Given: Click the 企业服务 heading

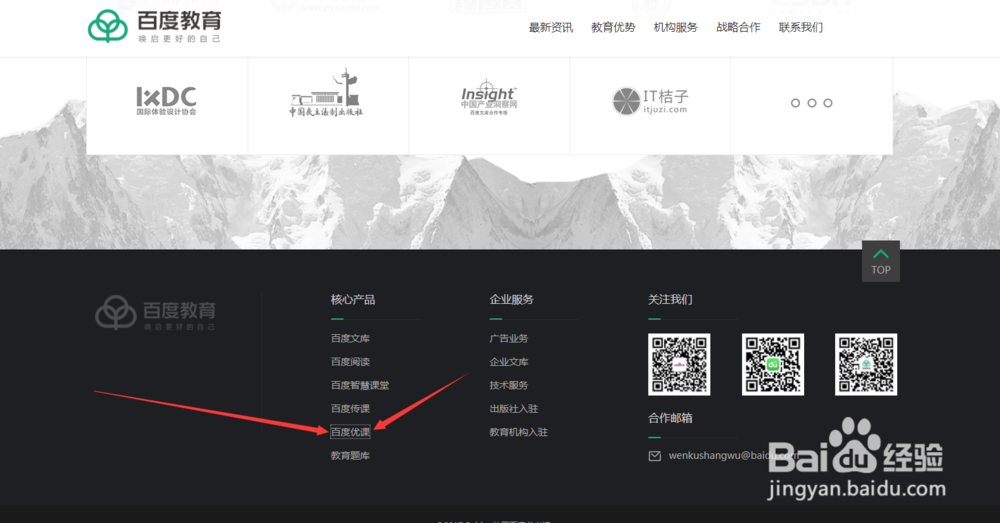Looking at the screenshot, I should pos(511,300).
